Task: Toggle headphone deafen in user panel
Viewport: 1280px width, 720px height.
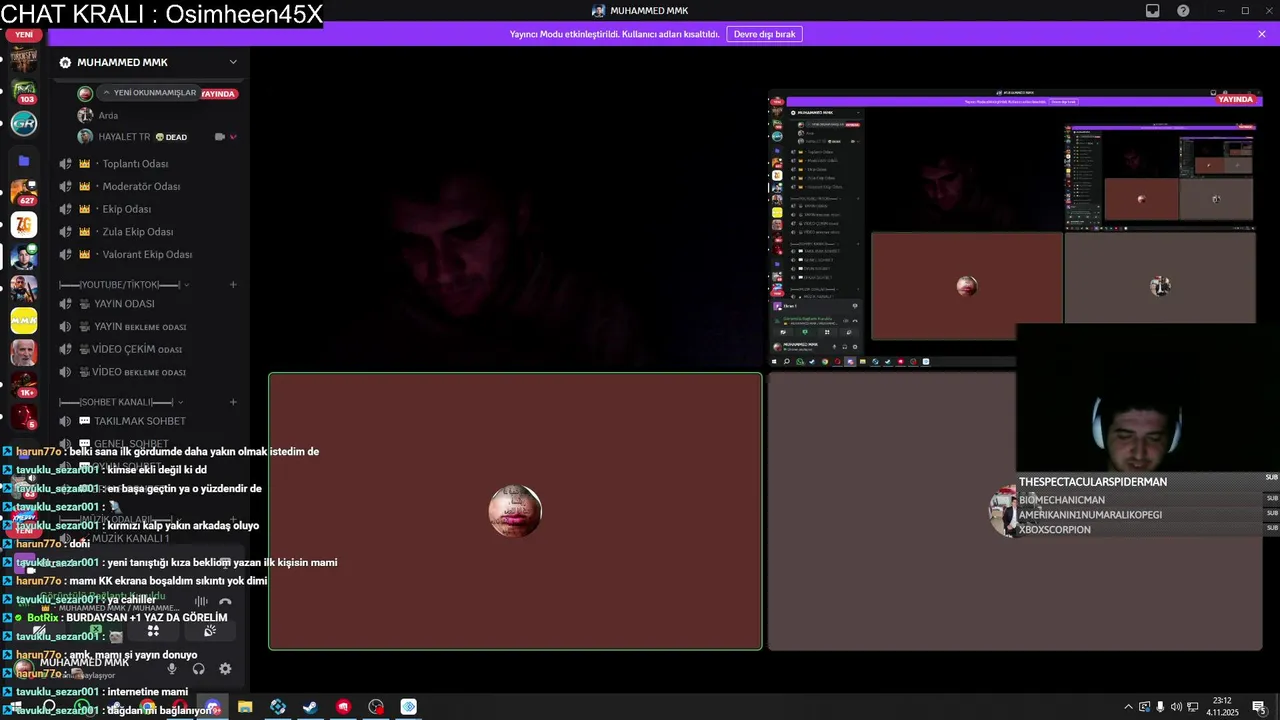Action: (198, 669)
